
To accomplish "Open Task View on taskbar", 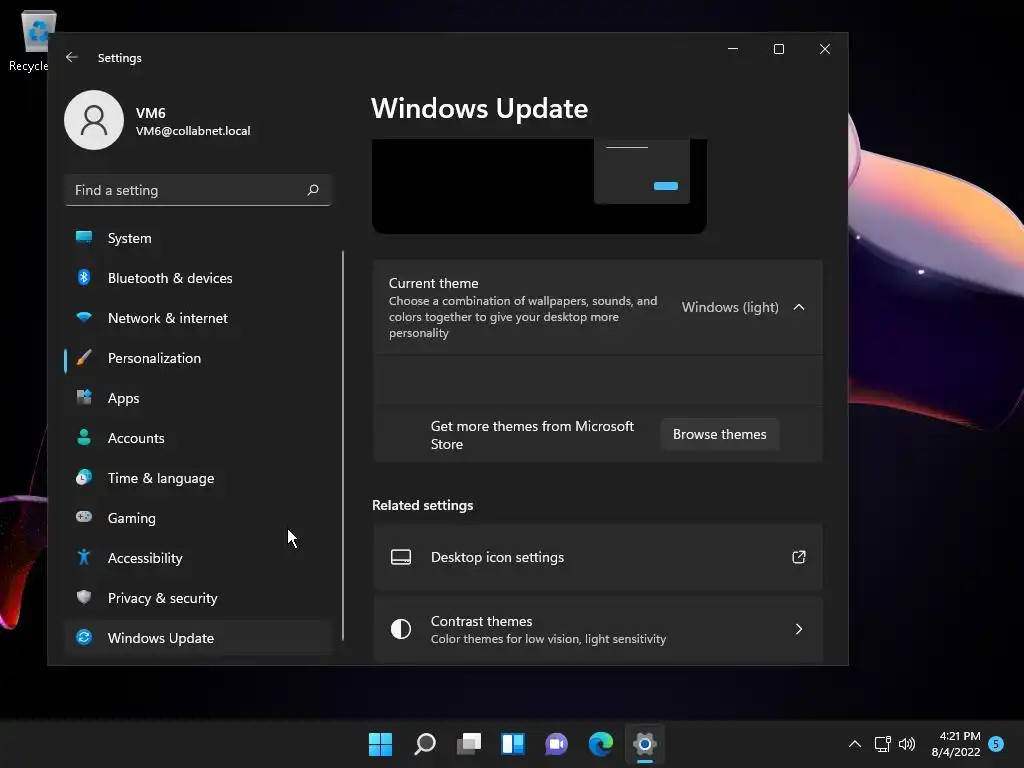I will coord(469,744).
